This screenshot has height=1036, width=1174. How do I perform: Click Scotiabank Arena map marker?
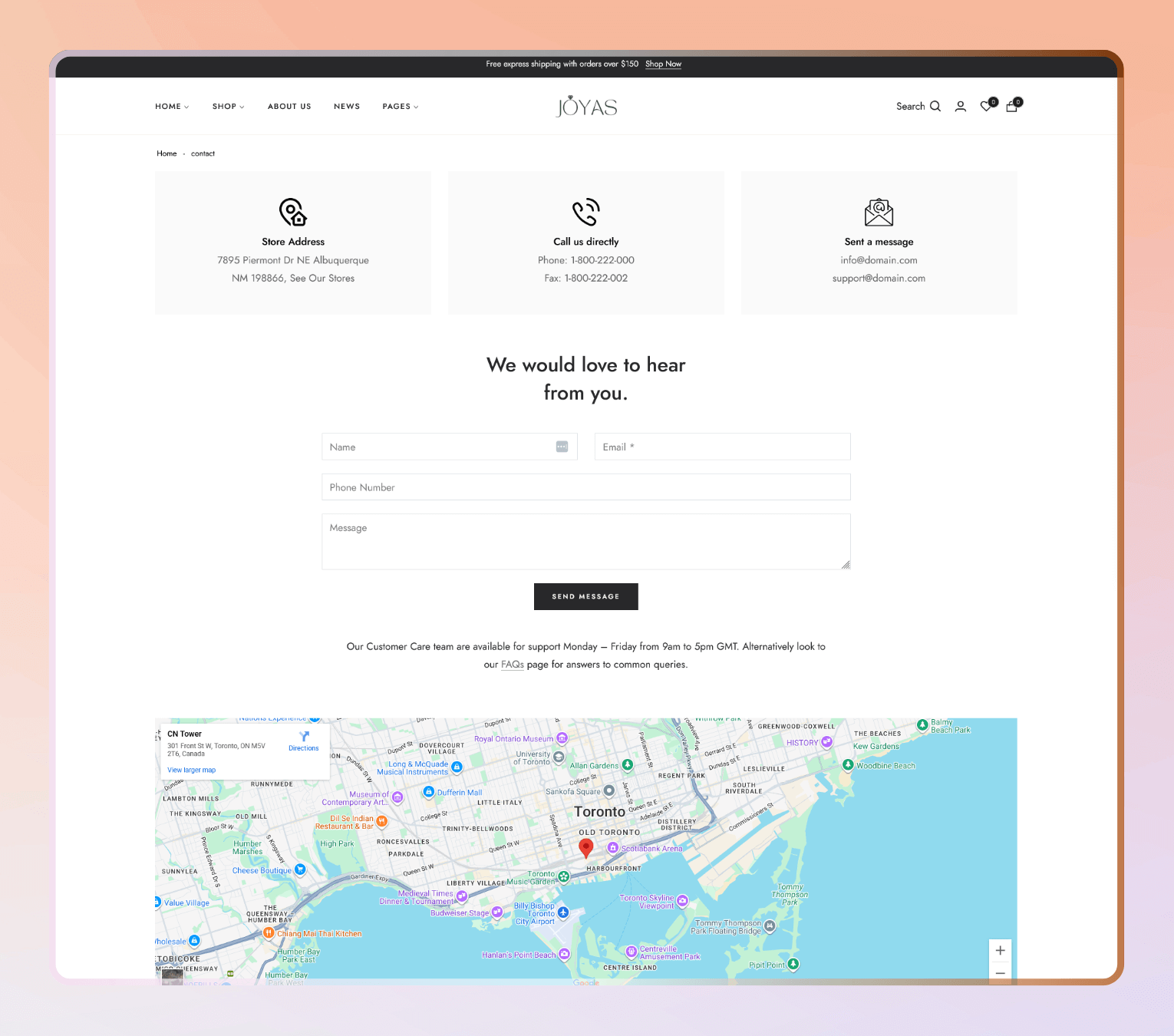pos(613,848)
